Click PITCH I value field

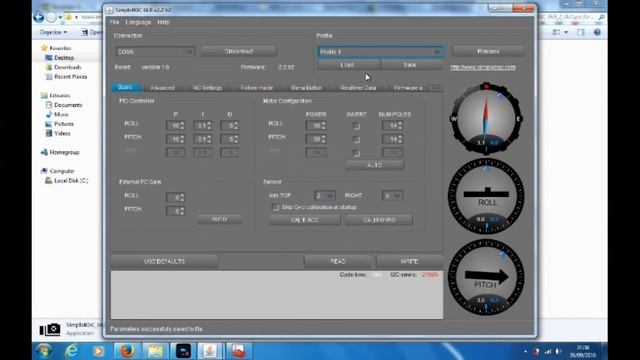[x=202, y=139]
